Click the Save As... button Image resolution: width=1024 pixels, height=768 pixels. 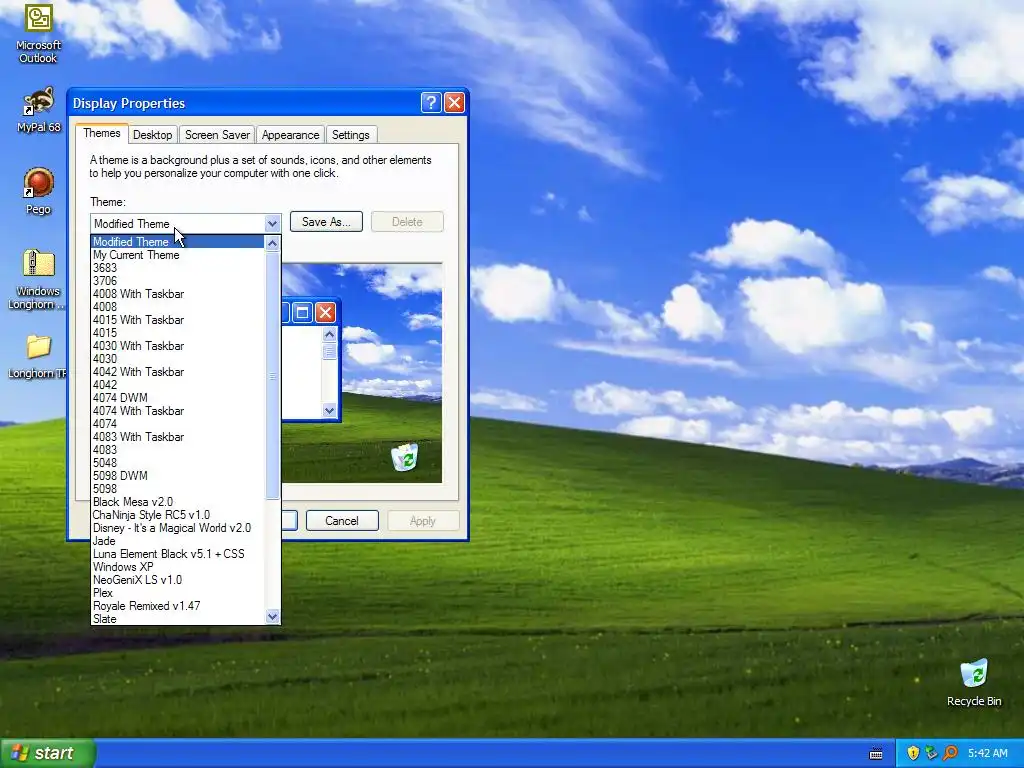pos(327,222)
